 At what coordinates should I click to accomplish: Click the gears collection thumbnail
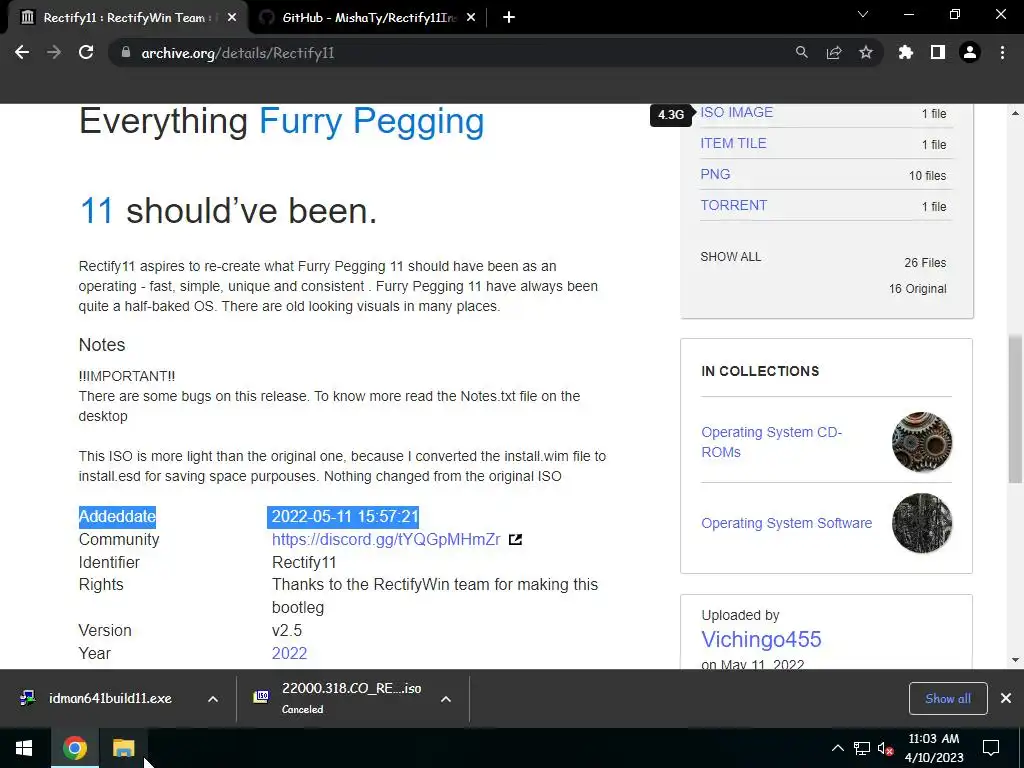coord(922,442)
